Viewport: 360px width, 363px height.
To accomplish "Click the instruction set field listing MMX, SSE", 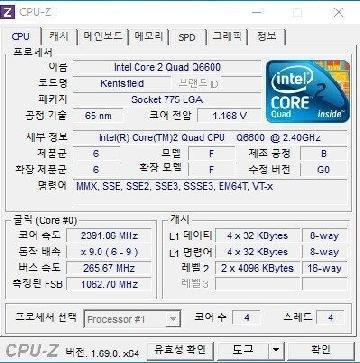I will click(x=211, y=186).
